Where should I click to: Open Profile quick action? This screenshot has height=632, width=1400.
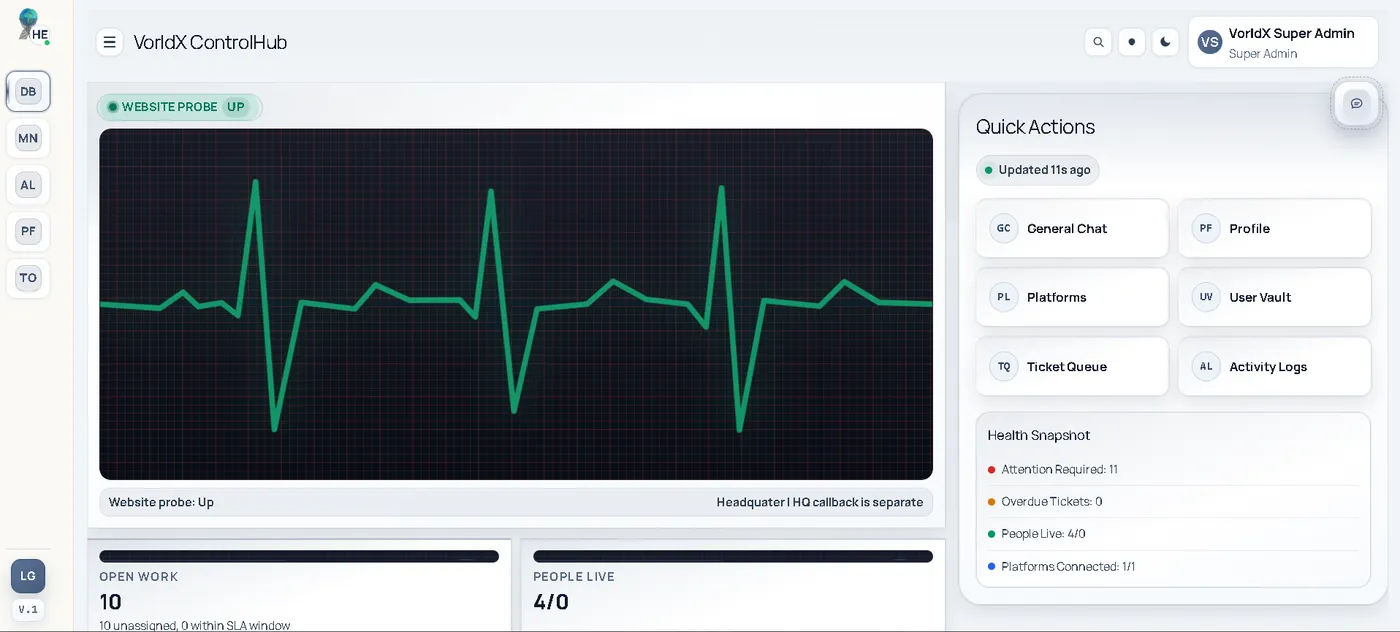[x=1274, y=229]
